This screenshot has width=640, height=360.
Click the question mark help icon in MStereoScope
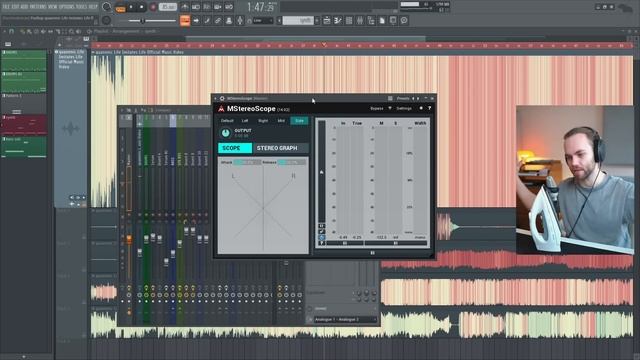pos(429,108)
